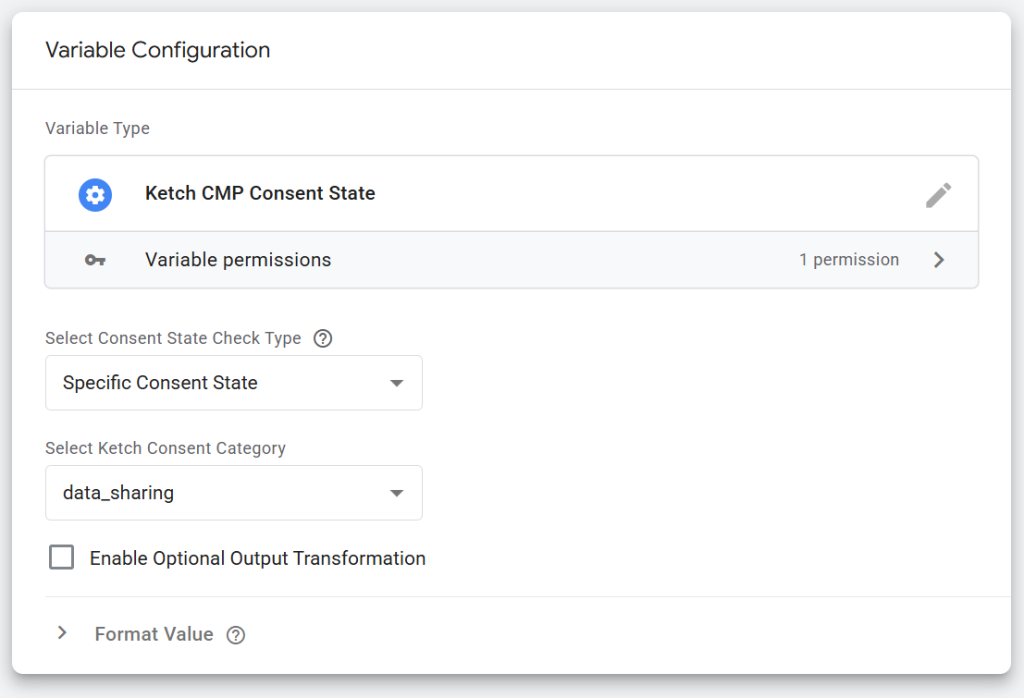Open help for Select Consent State Check Type
1024x698 pixels.
coord(323,338)
